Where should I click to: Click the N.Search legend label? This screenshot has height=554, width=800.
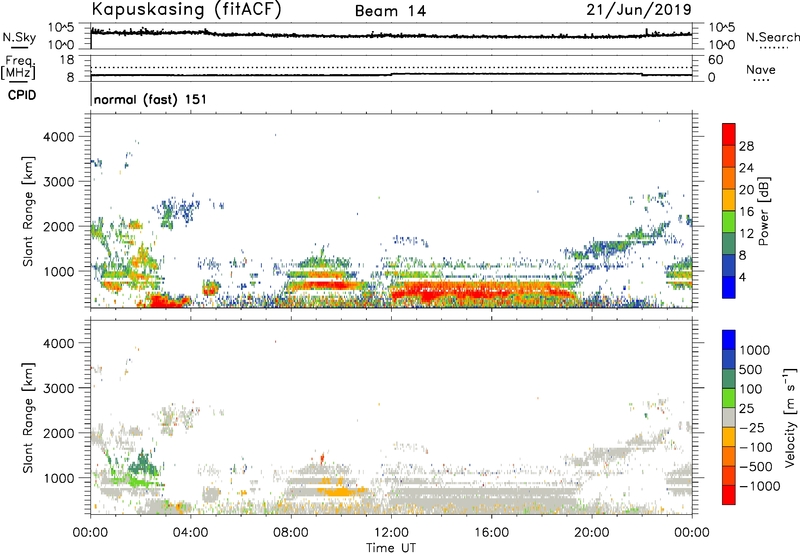[x=772, y=37]
